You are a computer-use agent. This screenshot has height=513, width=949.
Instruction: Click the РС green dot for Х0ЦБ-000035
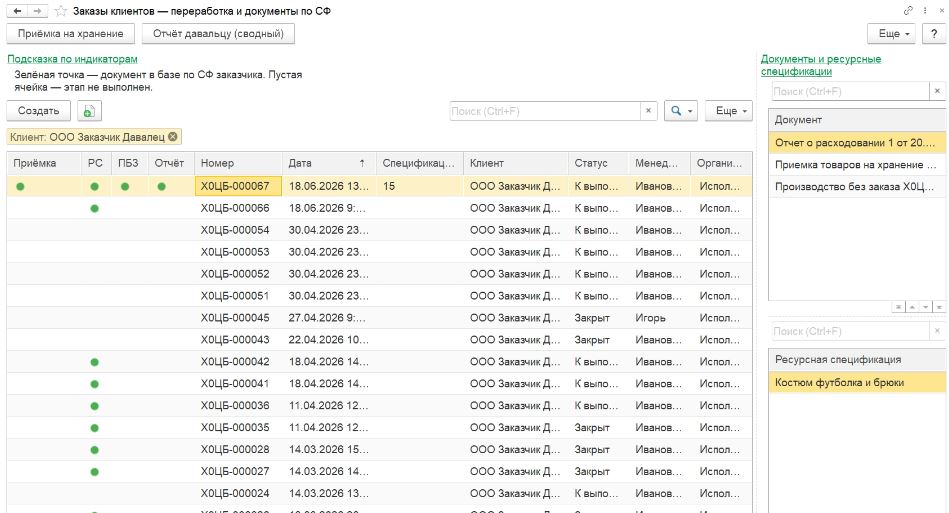coord(94,428)
